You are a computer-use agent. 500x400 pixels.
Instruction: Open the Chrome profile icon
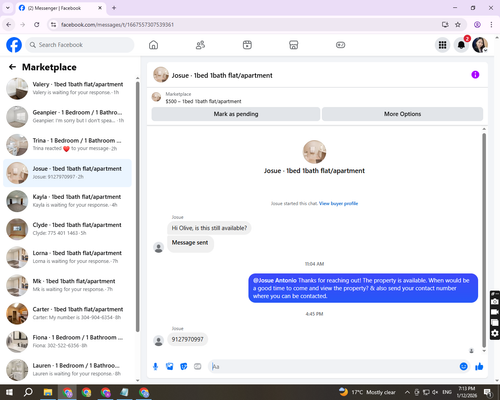pyautogui.click(x=477, y=24)
